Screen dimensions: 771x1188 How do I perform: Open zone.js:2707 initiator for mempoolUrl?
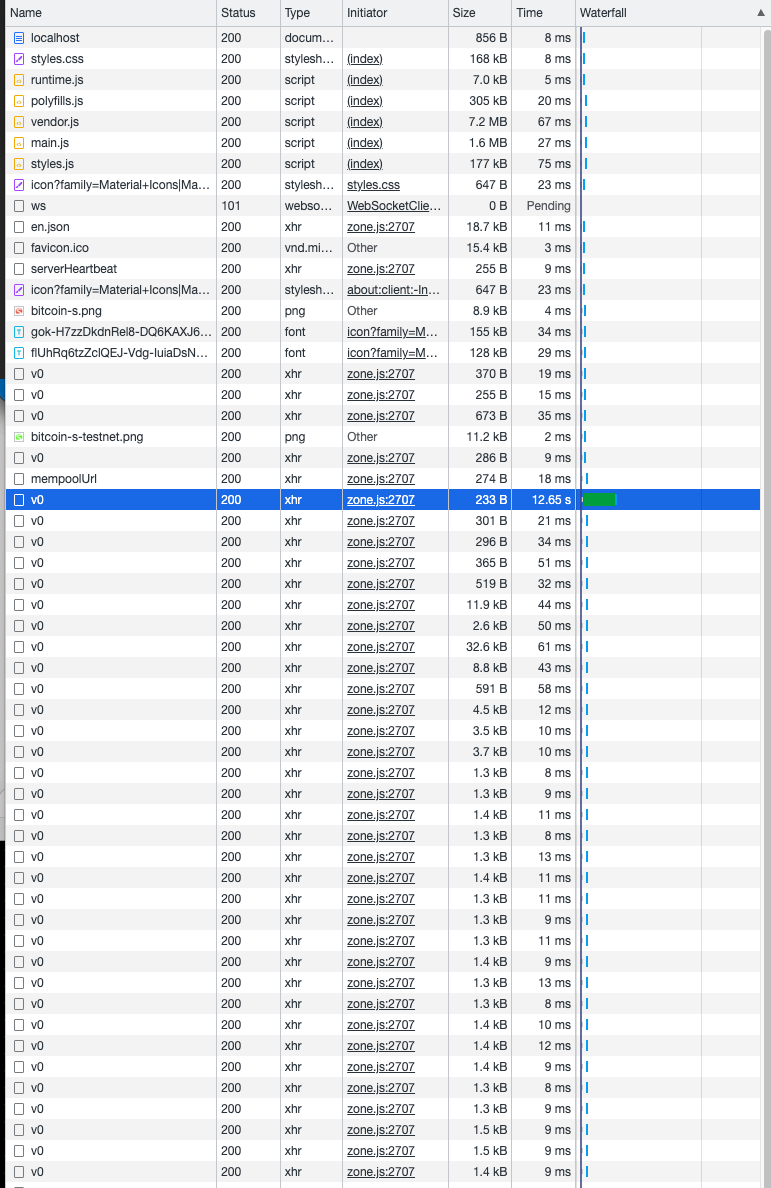381,479
